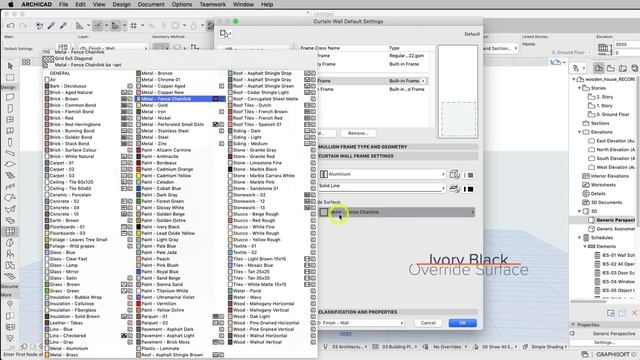Click the Cancel button in dialog
This screenshot has height=360, width=640.
[x=428, y=323]
